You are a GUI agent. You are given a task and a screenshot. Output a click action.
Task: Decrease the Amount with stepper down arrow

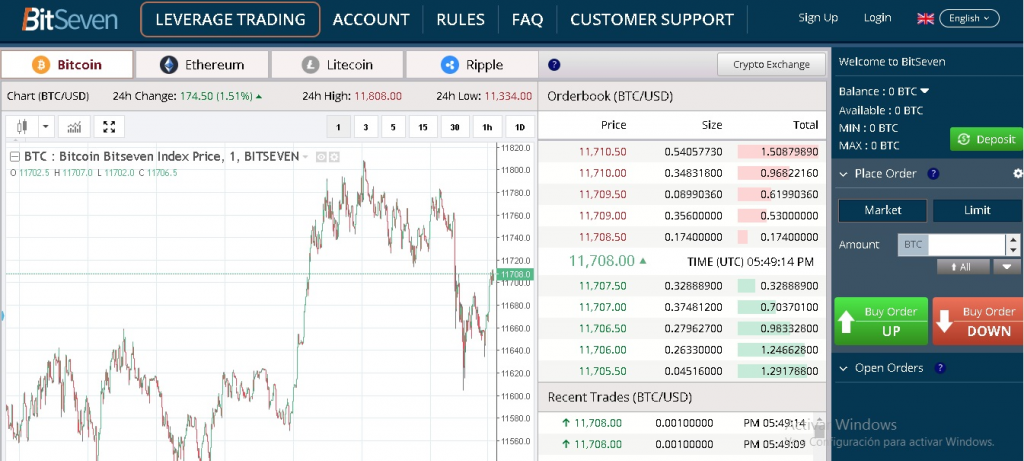tap(1013, 251)
